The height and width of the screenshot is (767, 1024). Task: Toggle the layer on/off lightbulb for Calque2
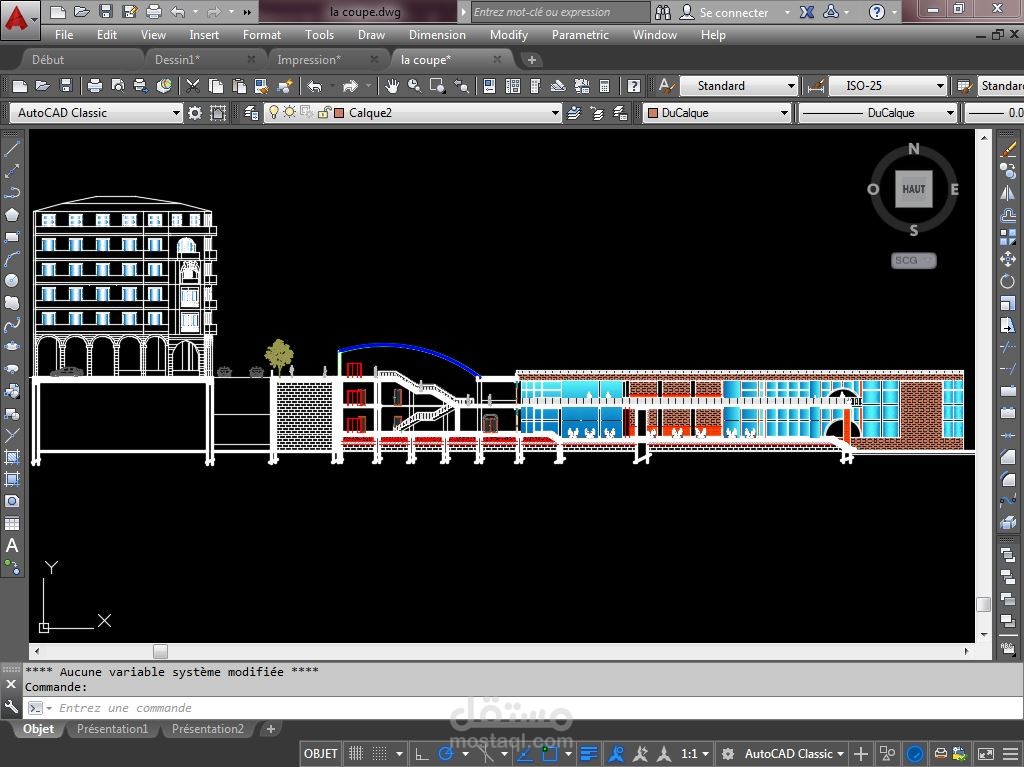pos(273,113)
